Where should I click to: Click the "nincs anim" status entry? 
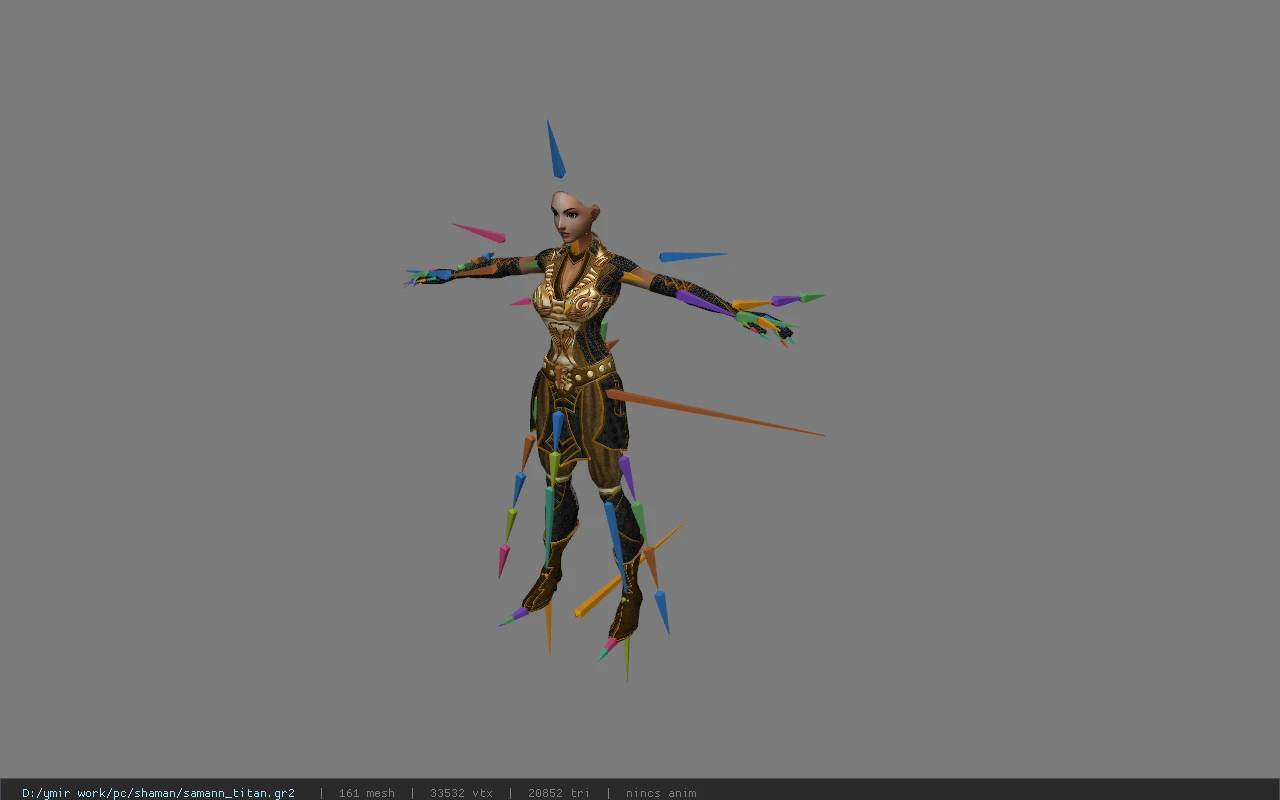[x=661, y=793]
